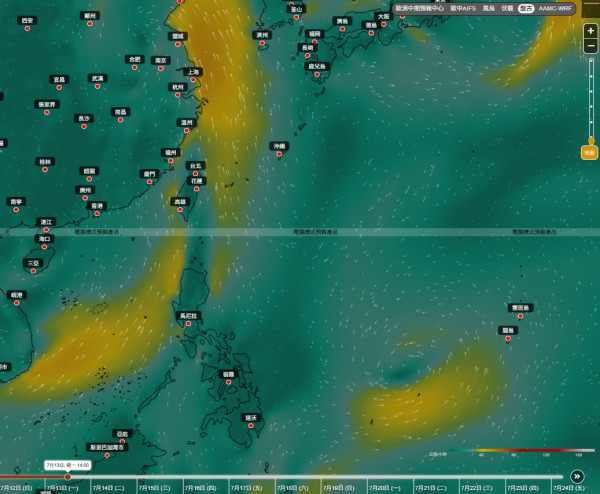The width and height of the screenshot is (600, 494).
Task: Zoom out the map with minus button
Action: click(x=590, y=46)
